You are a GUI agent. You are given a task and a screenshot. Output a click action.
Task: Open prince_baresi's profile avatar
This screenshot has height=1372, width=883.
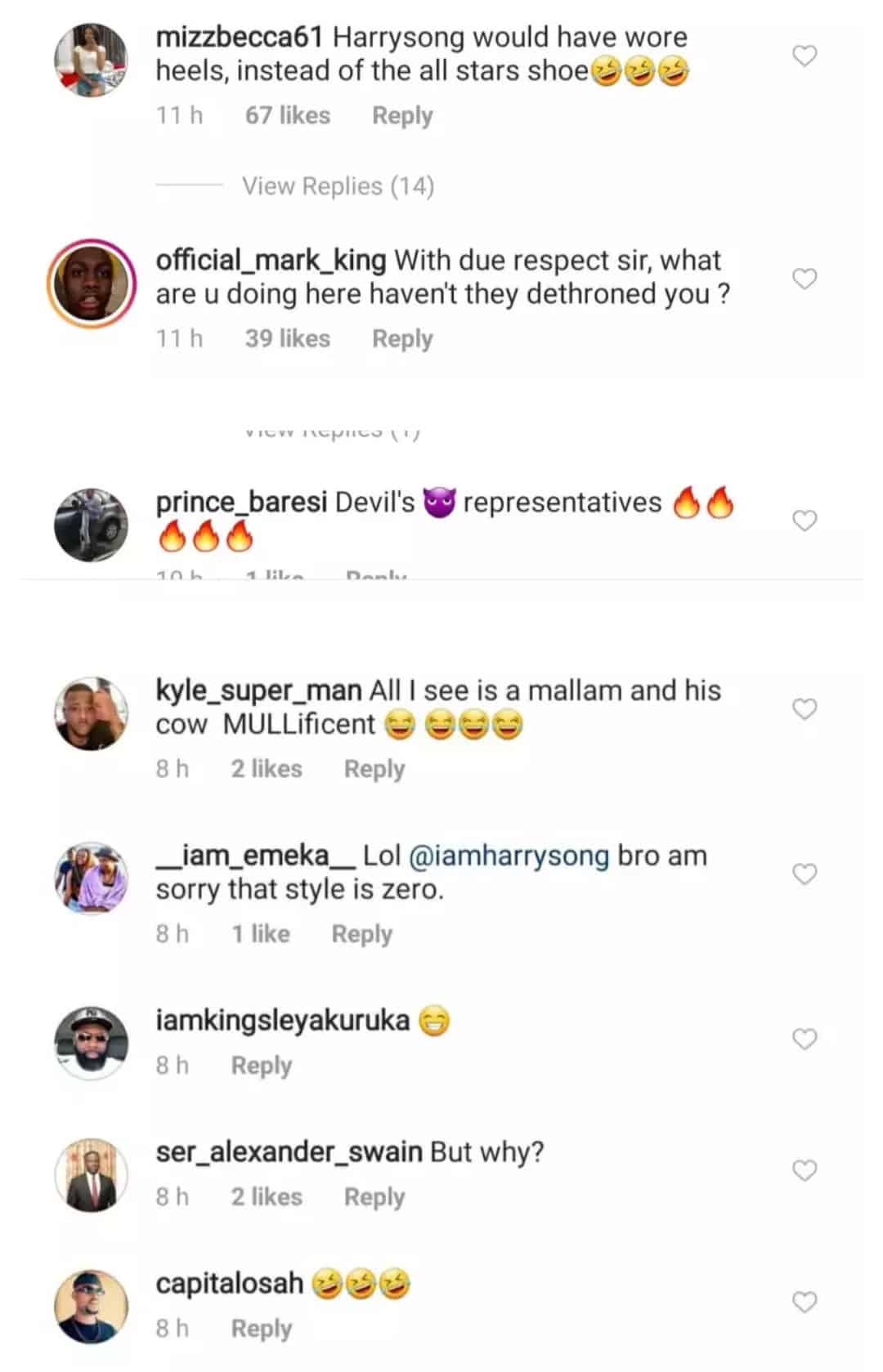click(91, 525)
